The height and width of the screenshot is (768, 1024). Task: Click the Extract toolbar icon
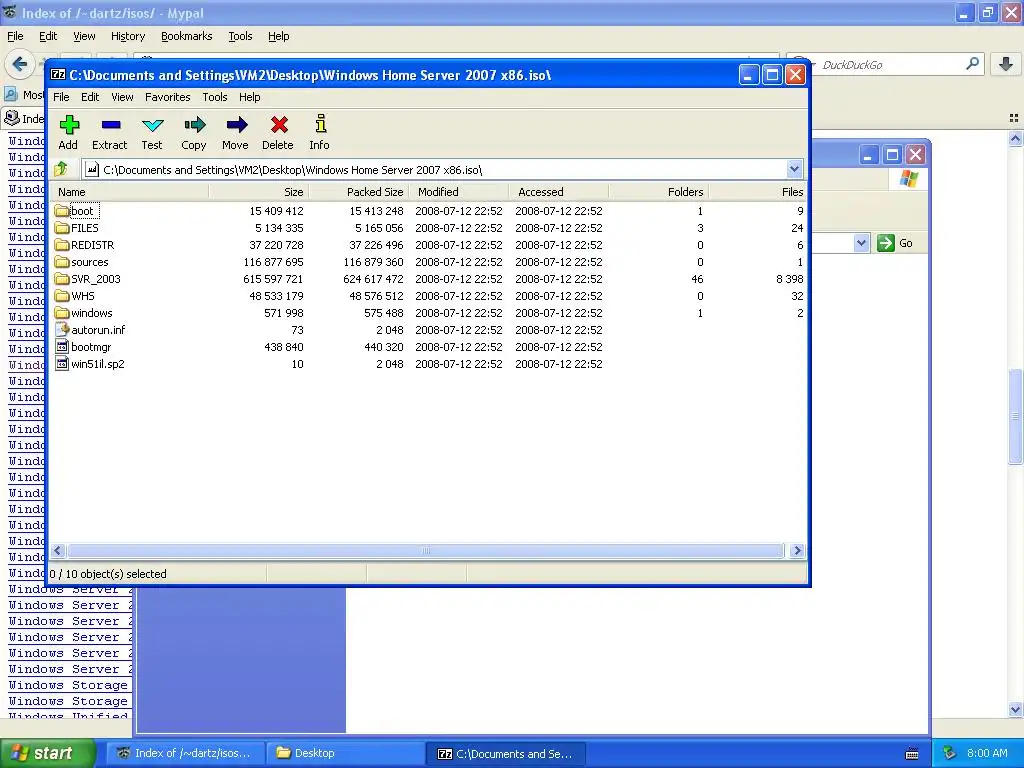[x=110, y=133]
